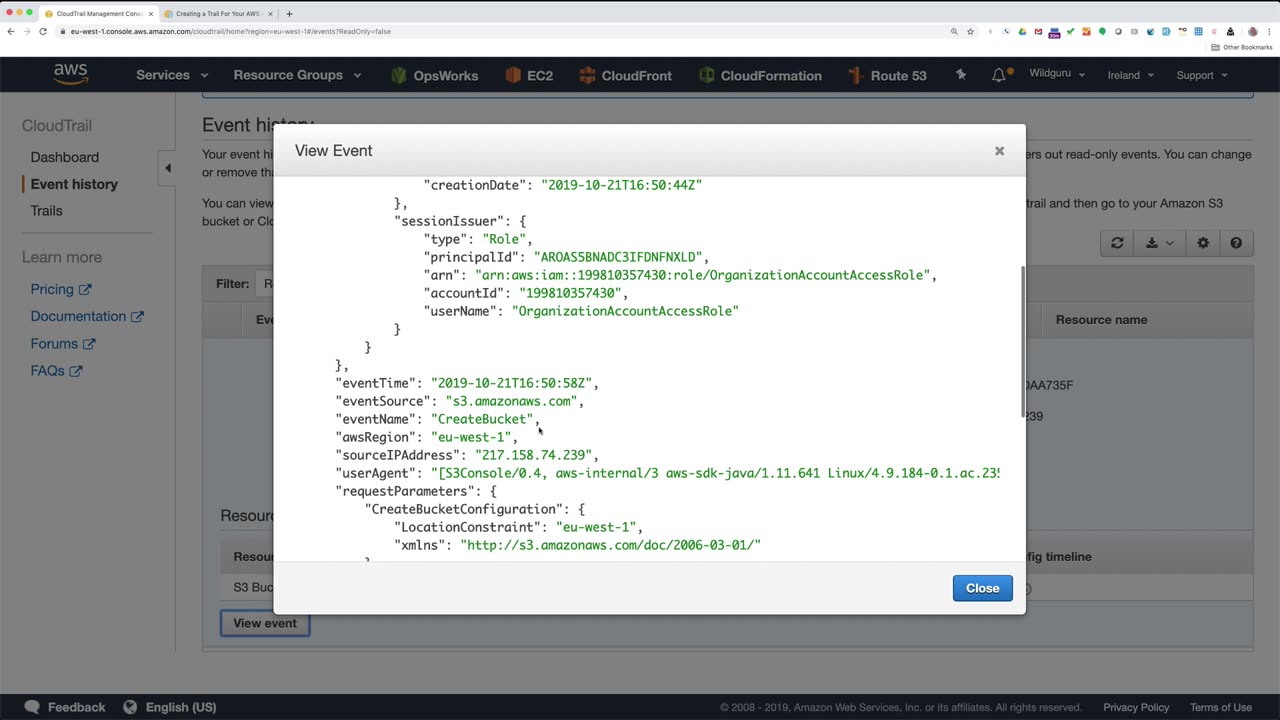Viewport: 1280px width, 720px height.
Task: Open the FAQs link
Action: point(56,370)
